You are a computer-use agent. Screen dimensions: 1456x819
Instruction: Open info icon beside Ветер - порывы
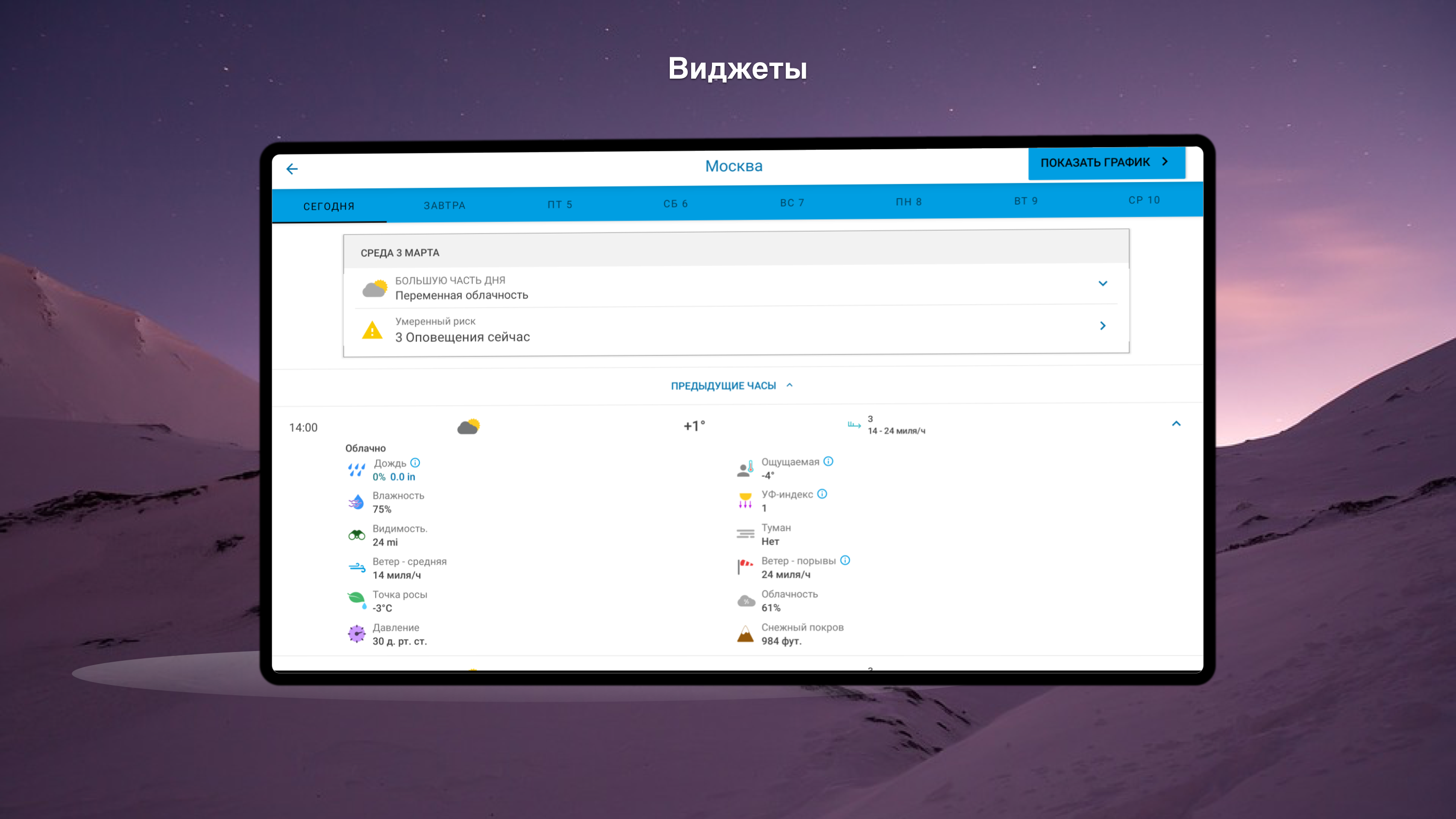coord(845,560)
